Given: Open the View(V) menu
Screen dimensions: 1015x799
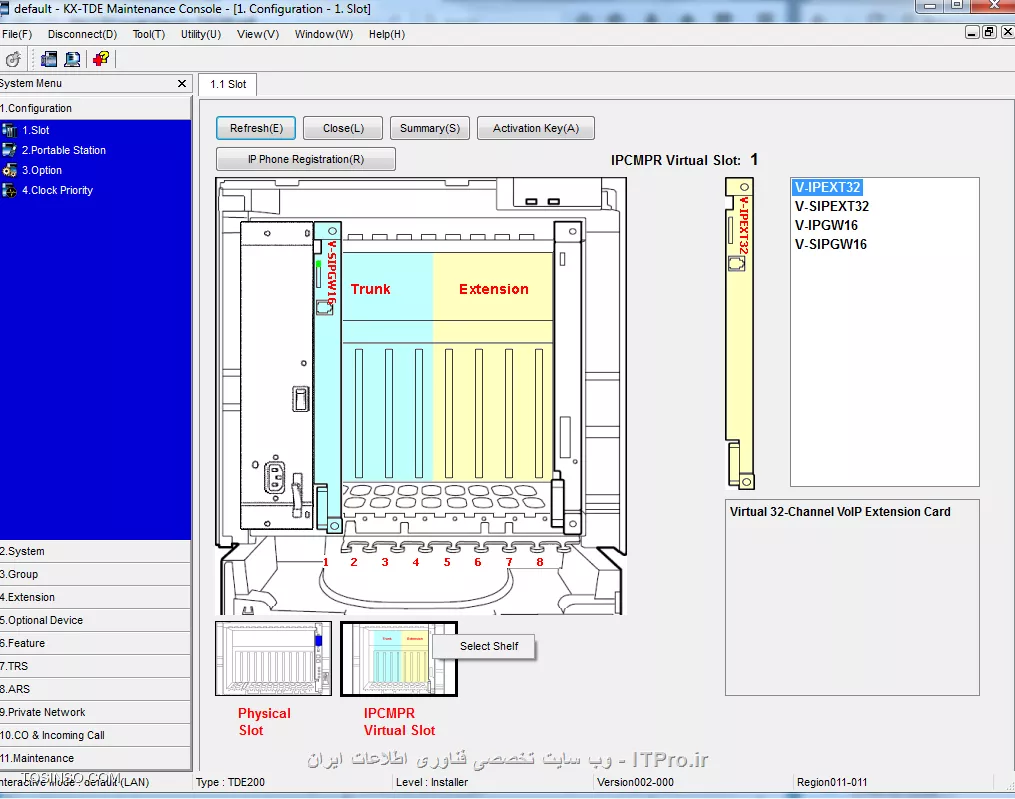Looking at the screenshot, I should click(258, 34).
